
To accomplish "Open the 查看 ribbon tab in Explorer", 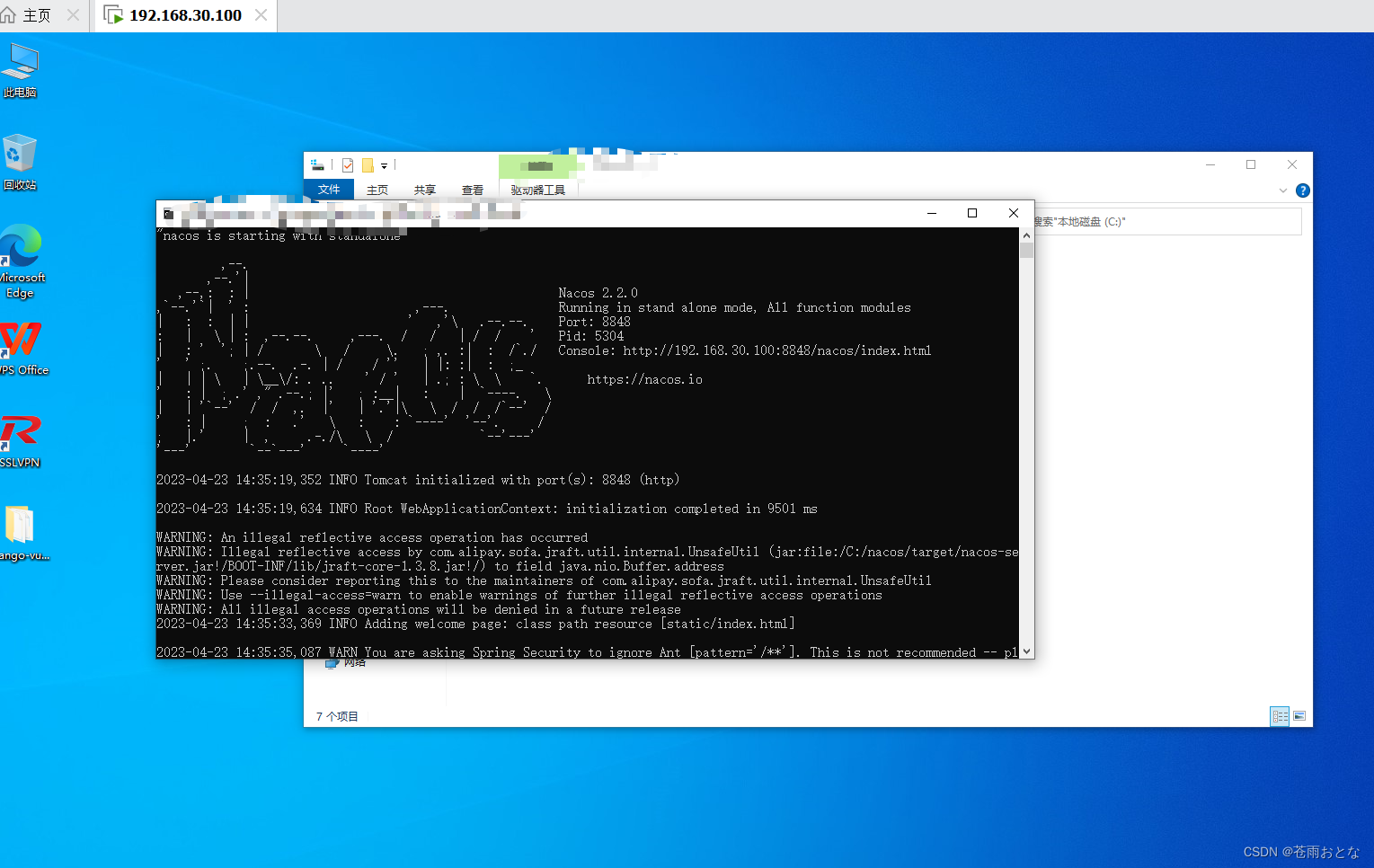I will point(473,190).
